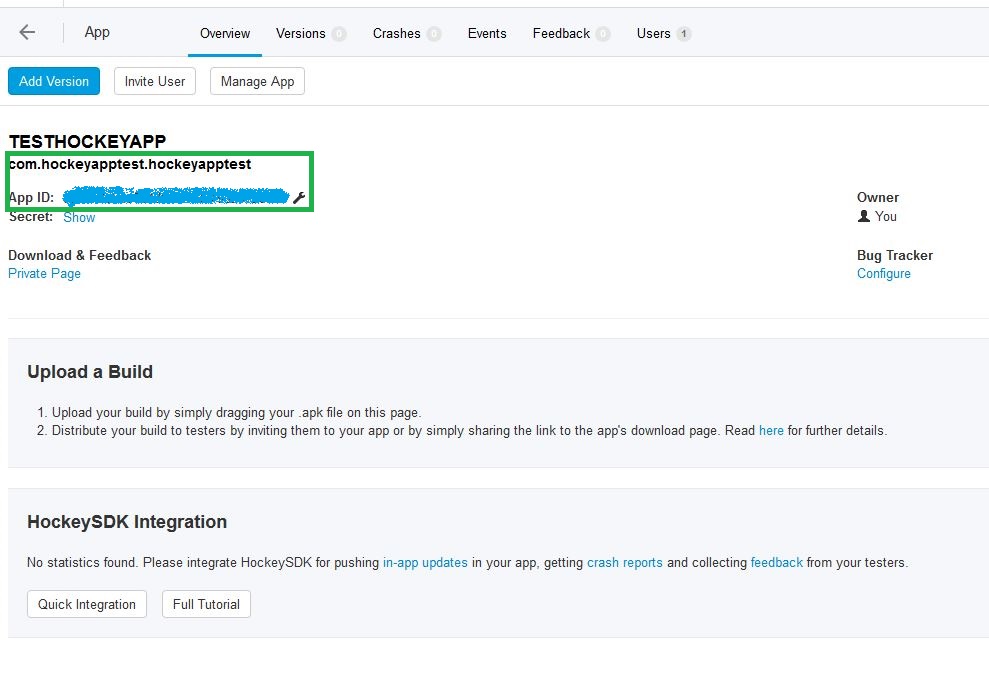989x676 pixels.
Task: Go back using the left arrow icon
Action: 27,32
